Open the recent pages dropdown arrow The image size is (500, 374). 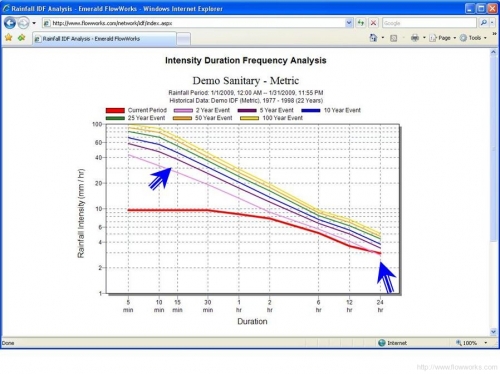pos(34,23)
